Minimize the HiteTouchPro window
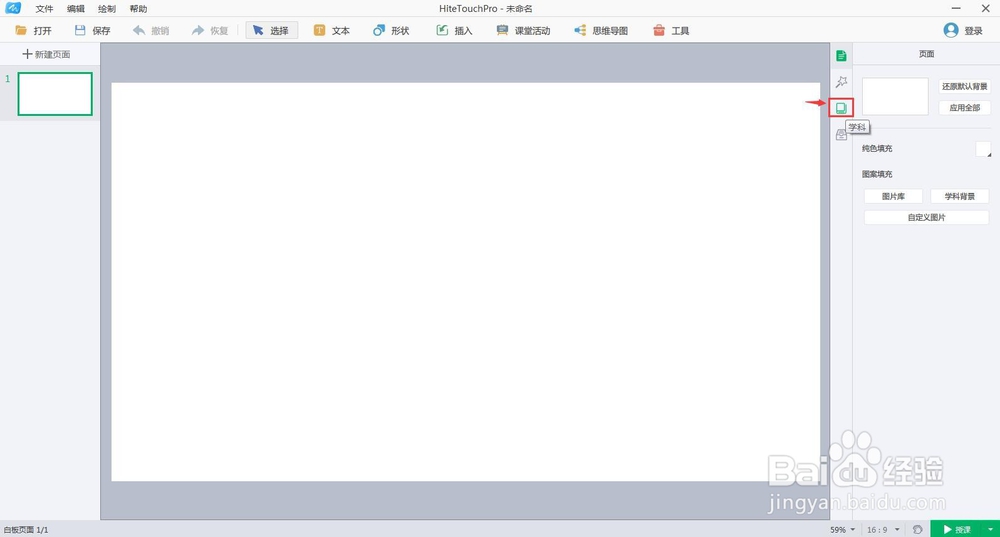The height and width of the screenshot is (537, 1000). click(x=956, y=8)
